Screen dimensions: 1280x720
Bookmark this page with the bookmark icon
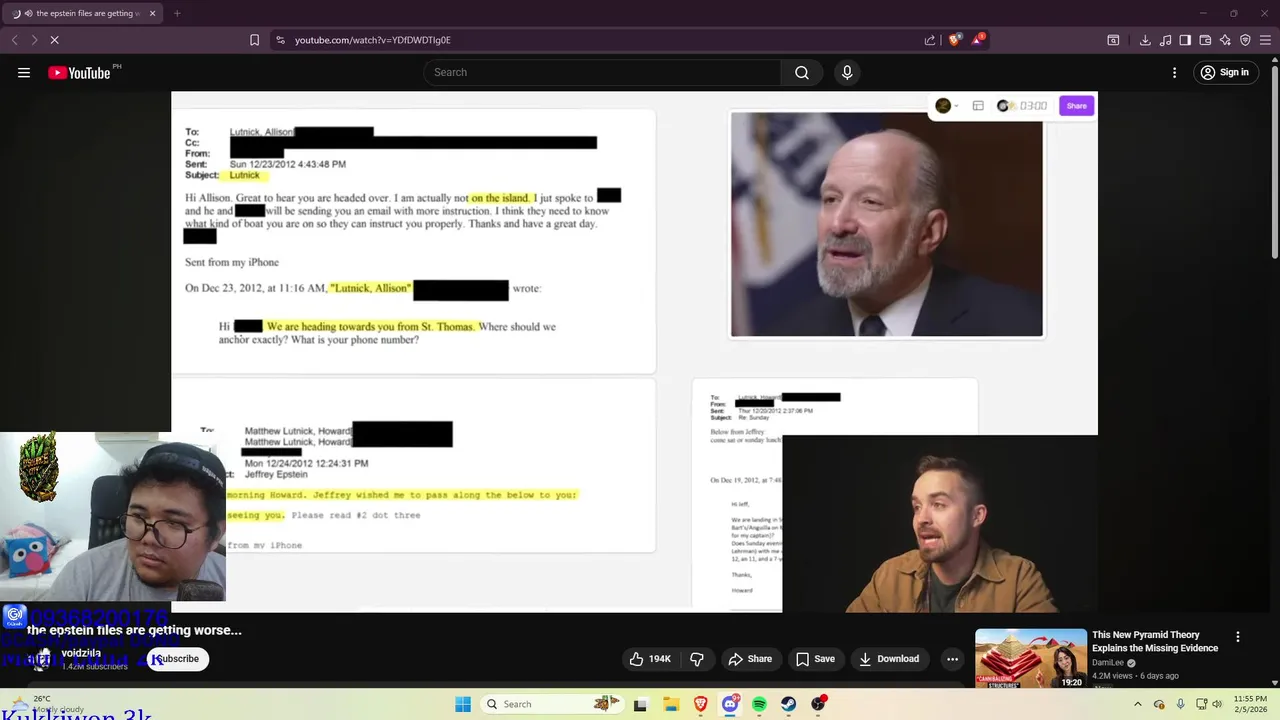[x=254, y=40]
